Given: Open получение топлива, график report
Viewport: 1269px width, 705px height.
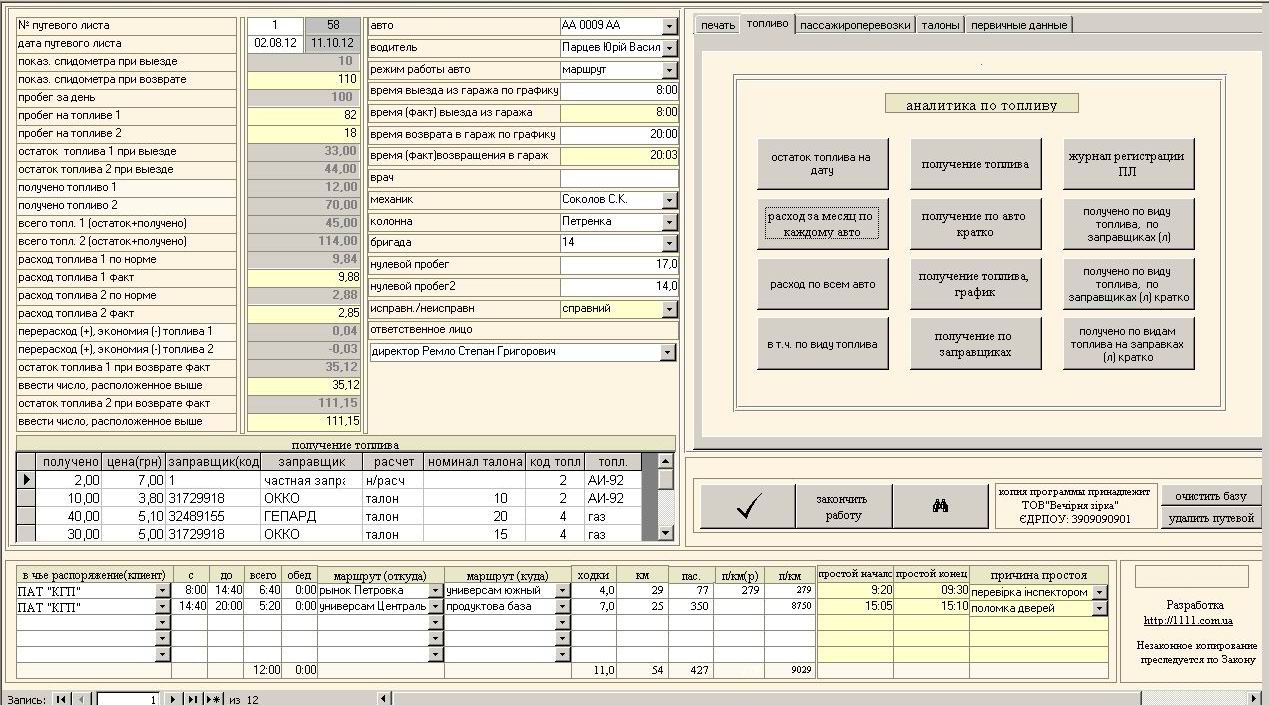Looking at the screenshot, I should (x=975, y=284).
